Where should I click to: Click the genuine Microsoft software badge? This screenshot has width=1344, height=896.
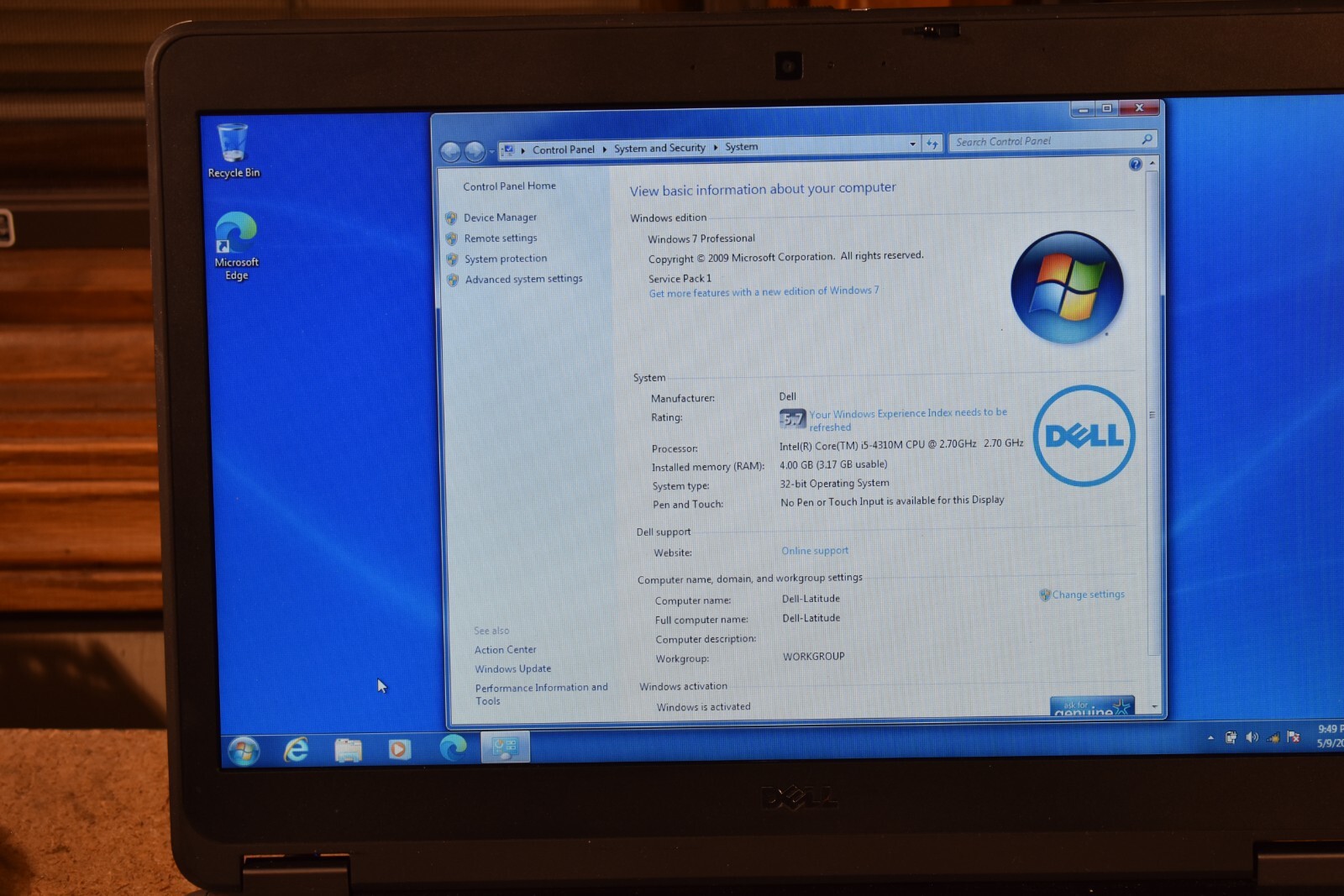point(1092,706)
